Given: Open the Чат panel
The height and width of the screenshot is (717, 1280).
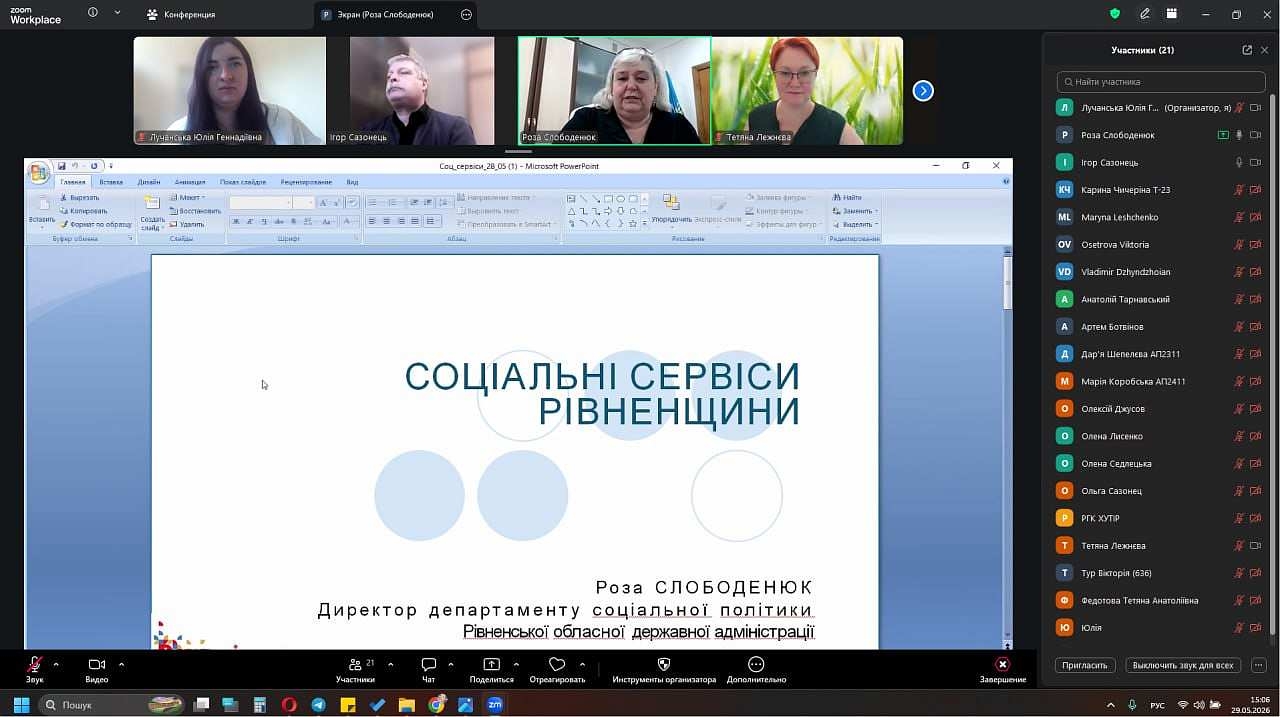Looking at the screenshot, I should tap(429, 669).
